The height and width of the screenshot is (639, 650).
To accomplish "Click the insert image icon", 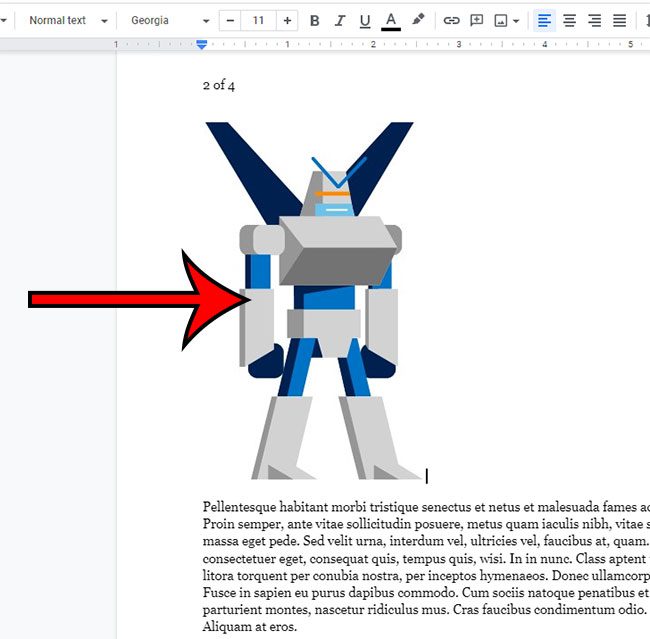I will coord(501,20).
